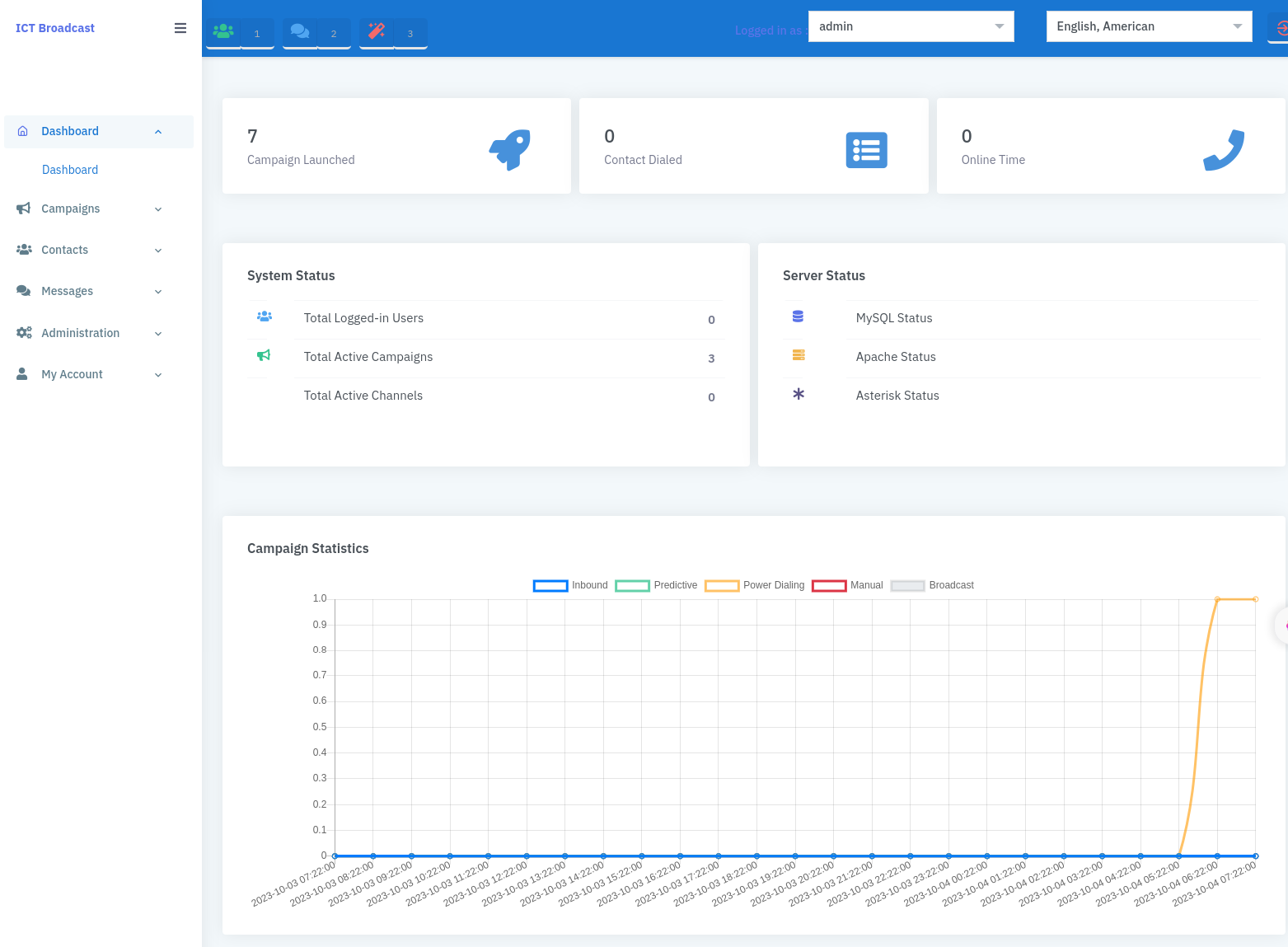1288x947 pixels.
Task: Click the rocket icon on Campaign Launched card
Action: click(x=510, y=150)
